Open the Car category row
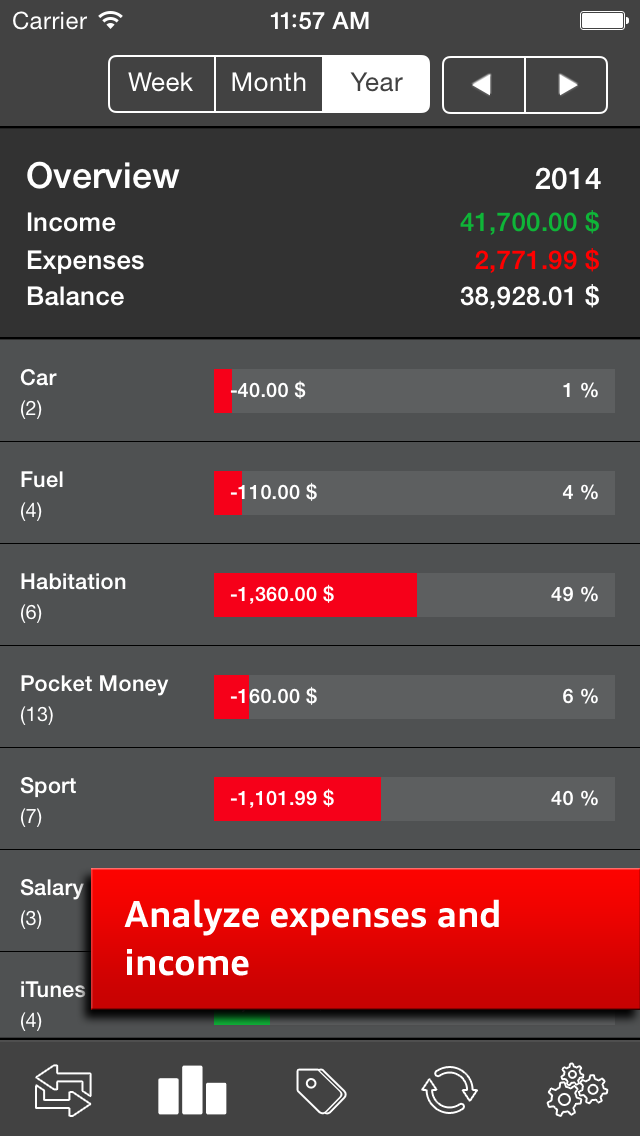 tap(320, 390)
